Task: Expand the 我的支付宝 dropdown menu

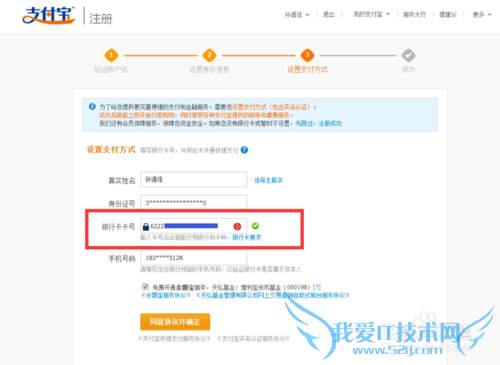Action: click(371, 14)
